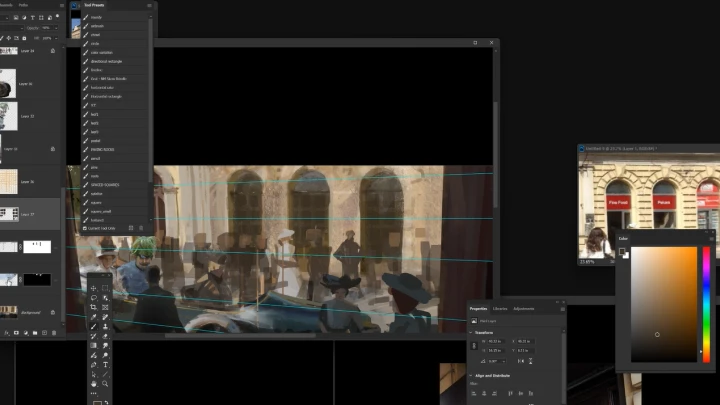Collapse the Transform section in Properties
Screen dimensions: 720x405
pos(471,332)
